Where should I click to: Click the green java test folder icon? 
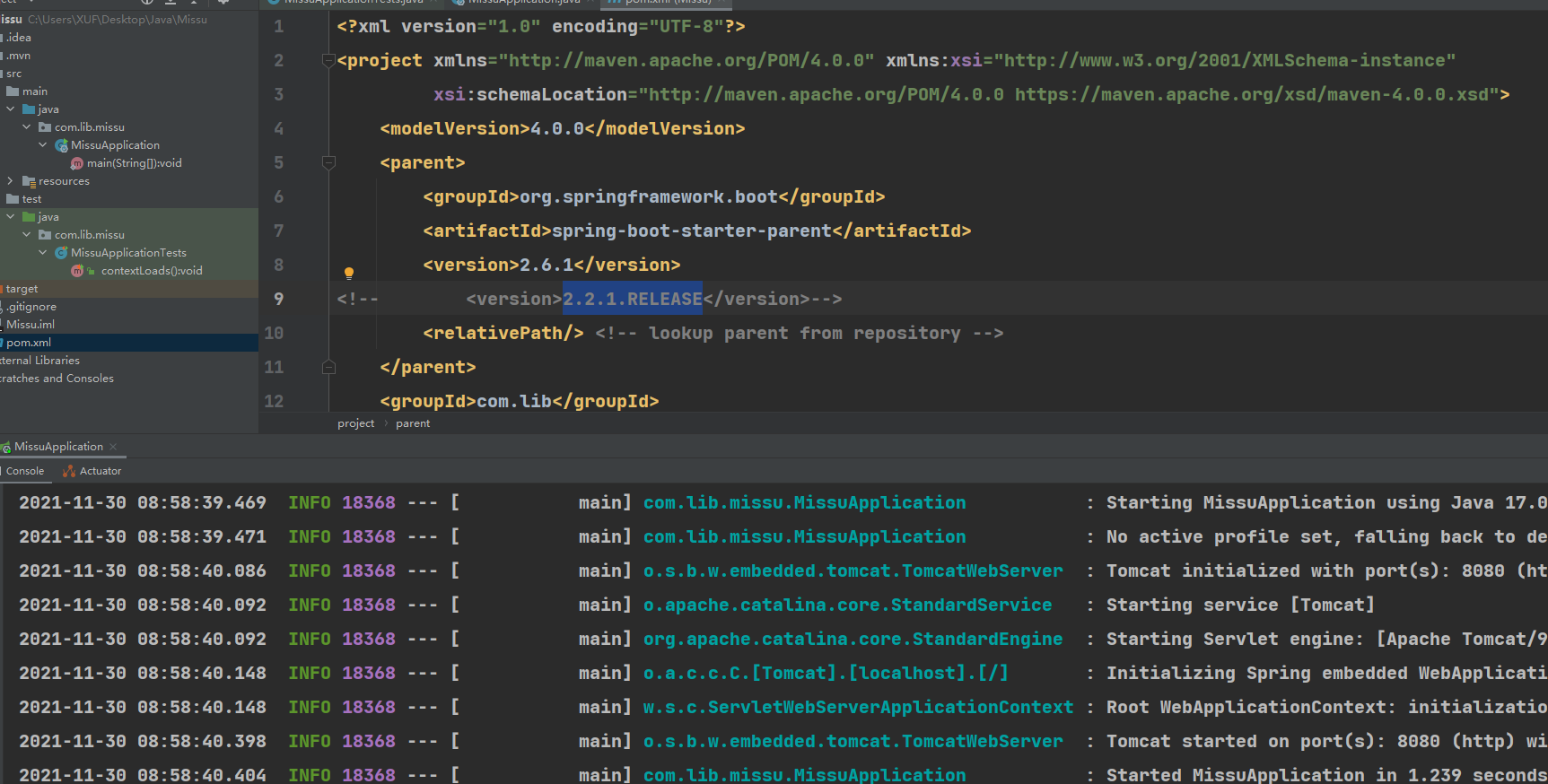[x=29, y=217]
